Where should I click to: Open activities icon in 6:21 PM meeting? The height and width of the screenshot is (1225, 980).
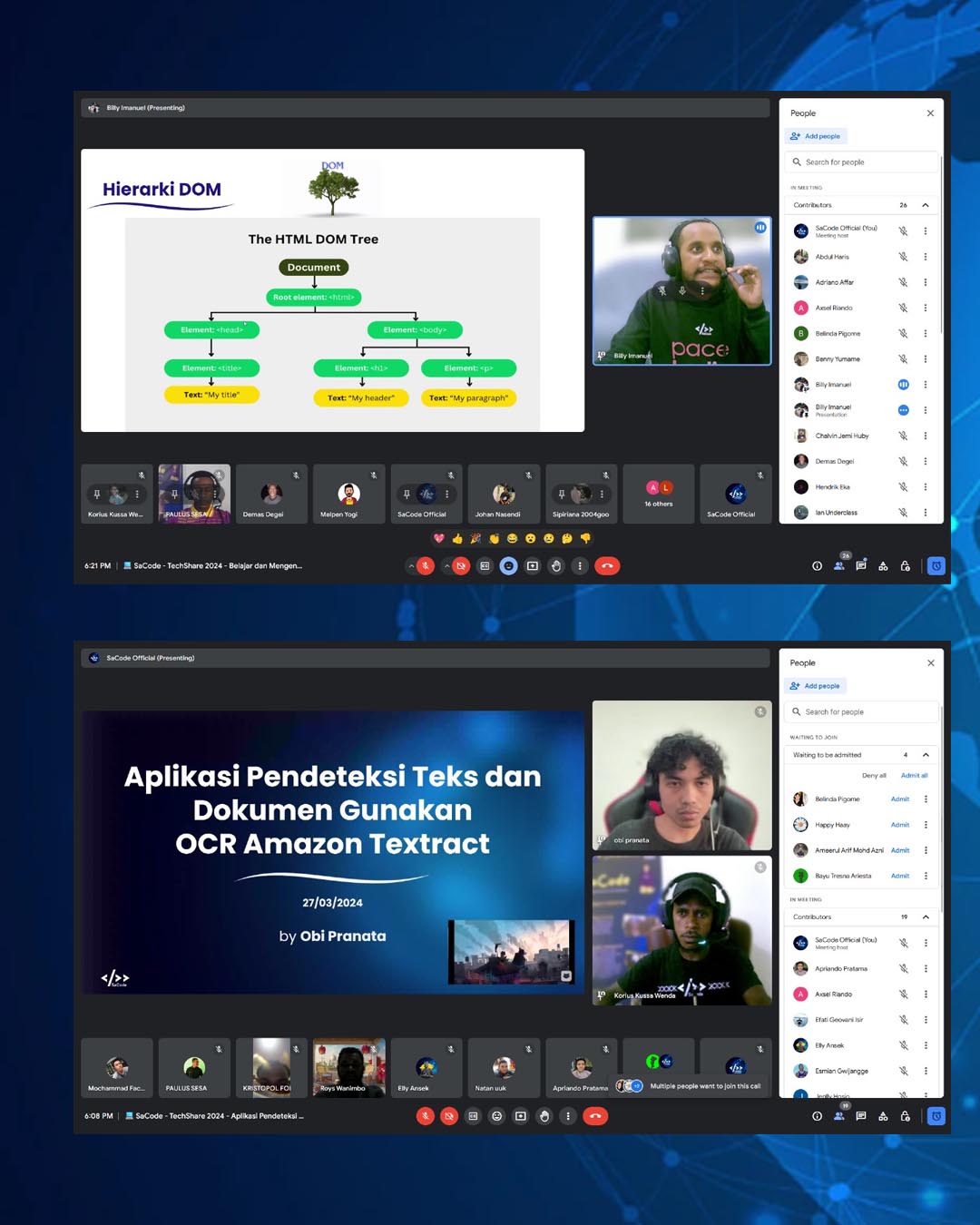coord(883,566)
